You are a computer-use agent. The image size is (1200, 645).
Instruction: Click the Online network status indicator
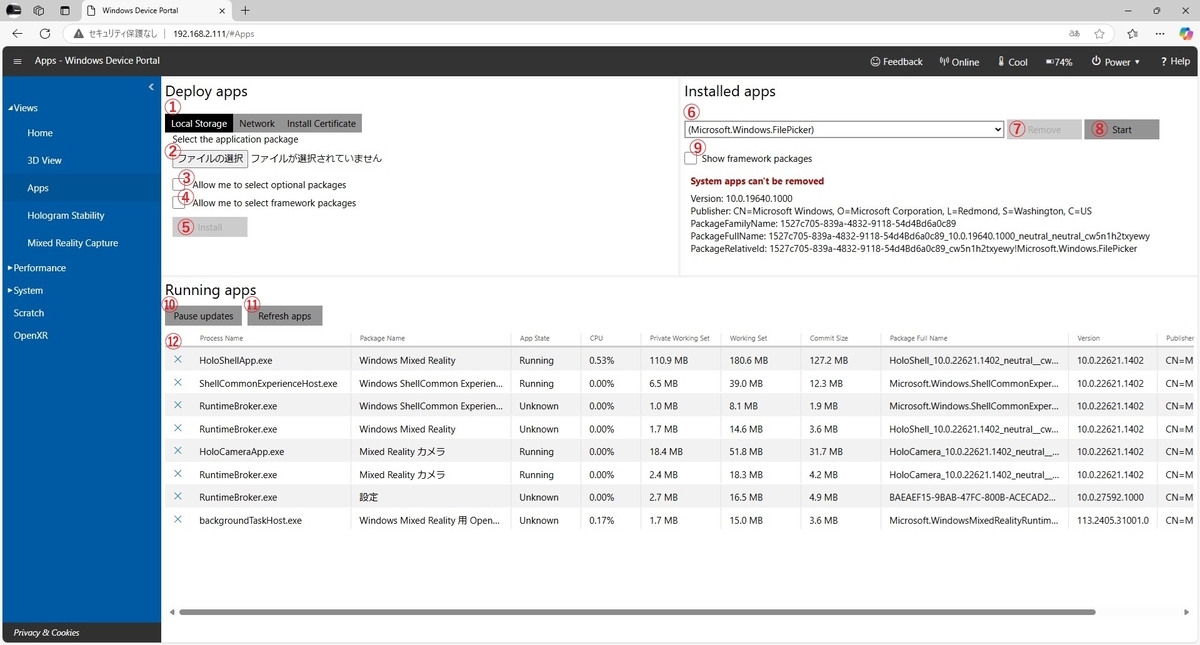tap(959, 62)
